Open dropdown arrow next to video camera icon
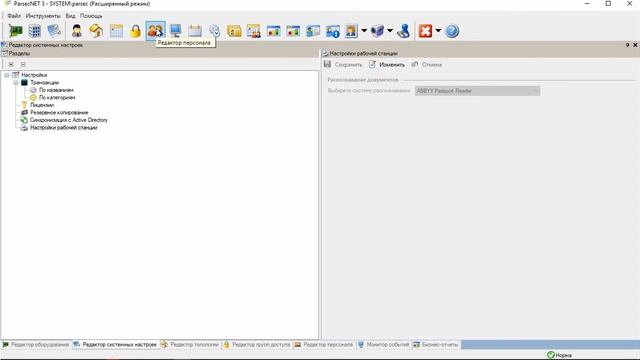The width and height of the screenshot is (640, 360). (390, 31)
